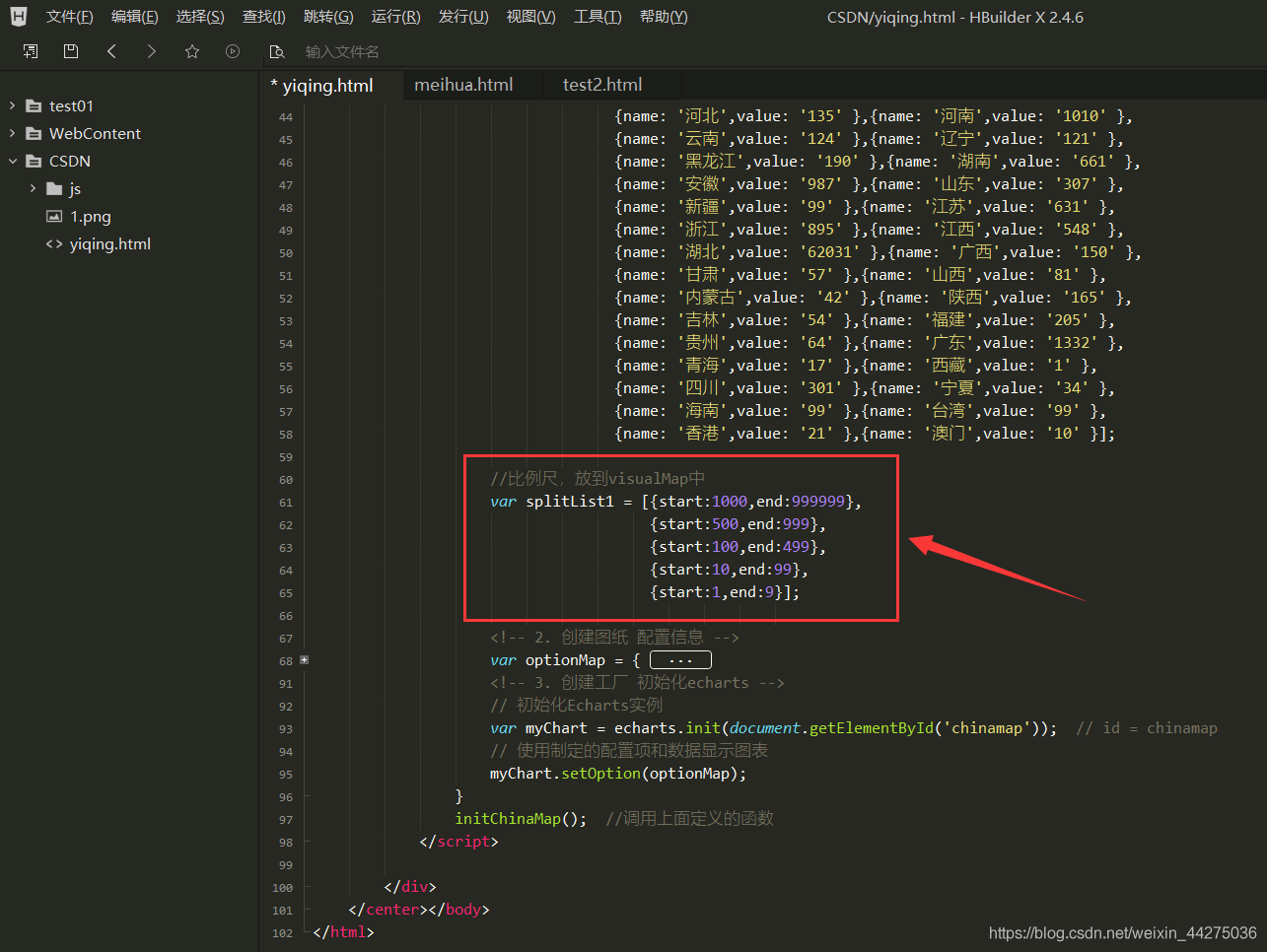Screen dimensions: 1267x952
Task: Click the file search icon
Action: tap(277, 51)
